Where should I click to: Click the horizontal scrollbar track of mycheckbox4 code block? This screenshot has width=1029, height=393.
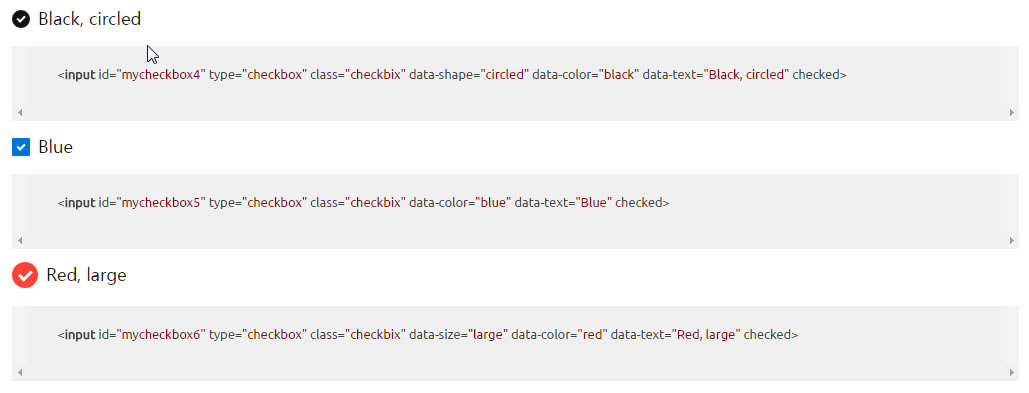(515, 113)
